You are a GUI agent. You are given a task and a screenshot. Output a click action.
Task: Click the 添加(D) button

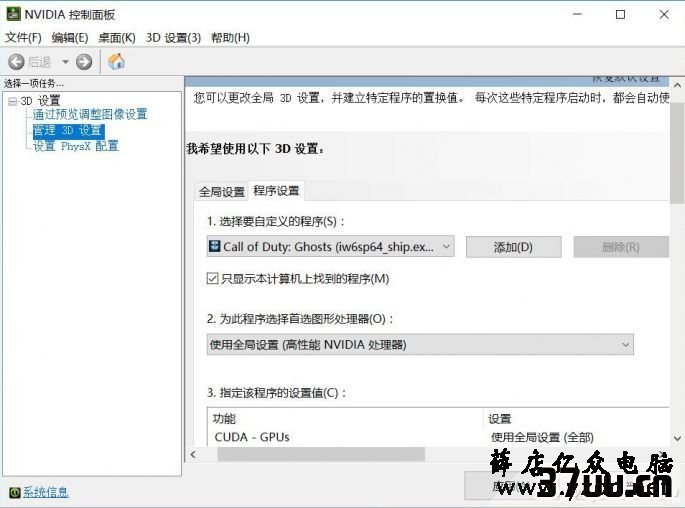[x=513, y=247]
